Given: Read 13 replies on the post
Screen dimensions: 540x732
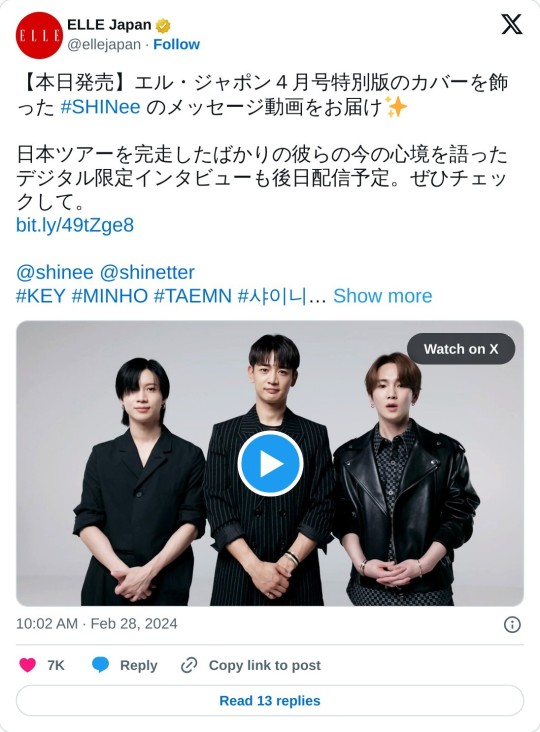Looking at the screenshot, I should coord(270,700).
